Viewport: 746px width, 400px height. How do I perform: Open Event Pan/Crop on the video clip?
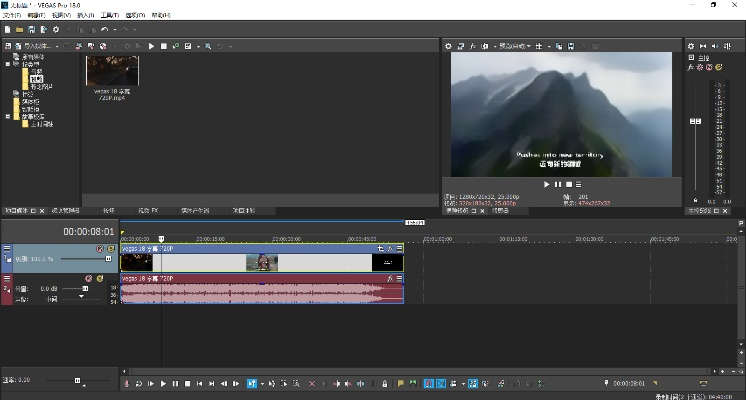click(x=380, y=249)
